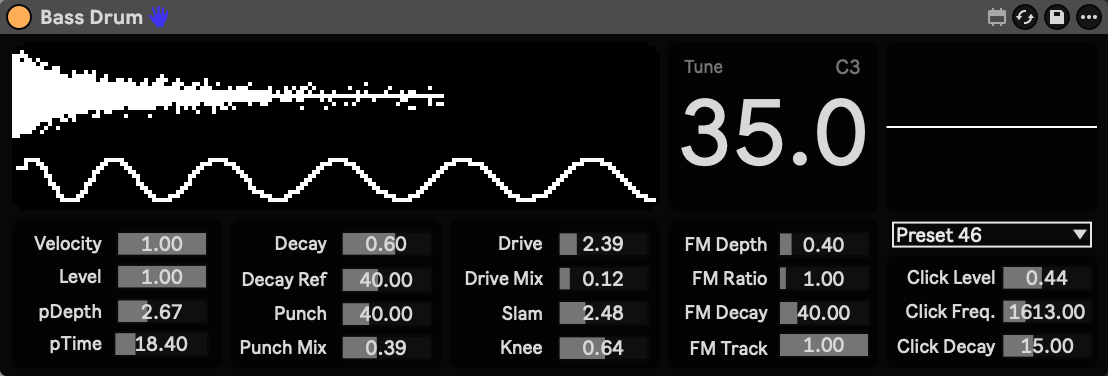The height and width of the screenshot is (376, 1108).
Task: Click the pTime slider showing 18.40
Action: [x=162, y=344]
